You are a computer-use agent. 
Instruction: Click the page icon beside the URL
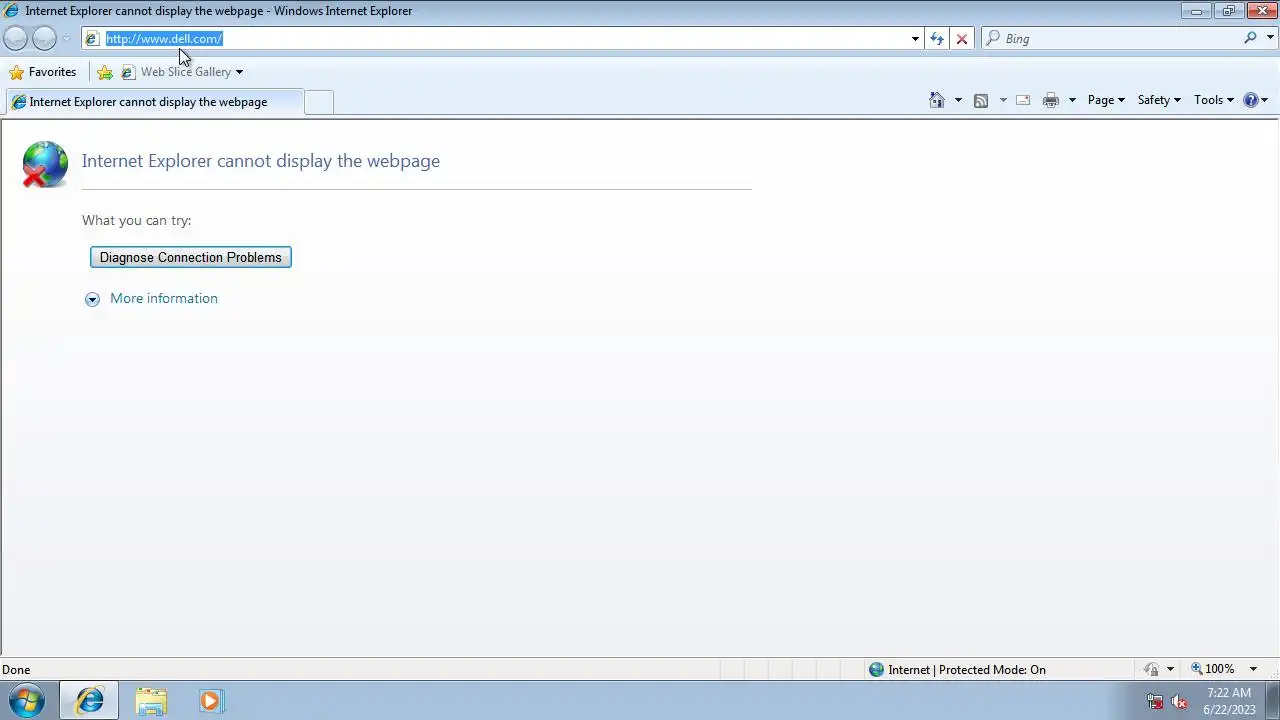[x=92, y=38]
